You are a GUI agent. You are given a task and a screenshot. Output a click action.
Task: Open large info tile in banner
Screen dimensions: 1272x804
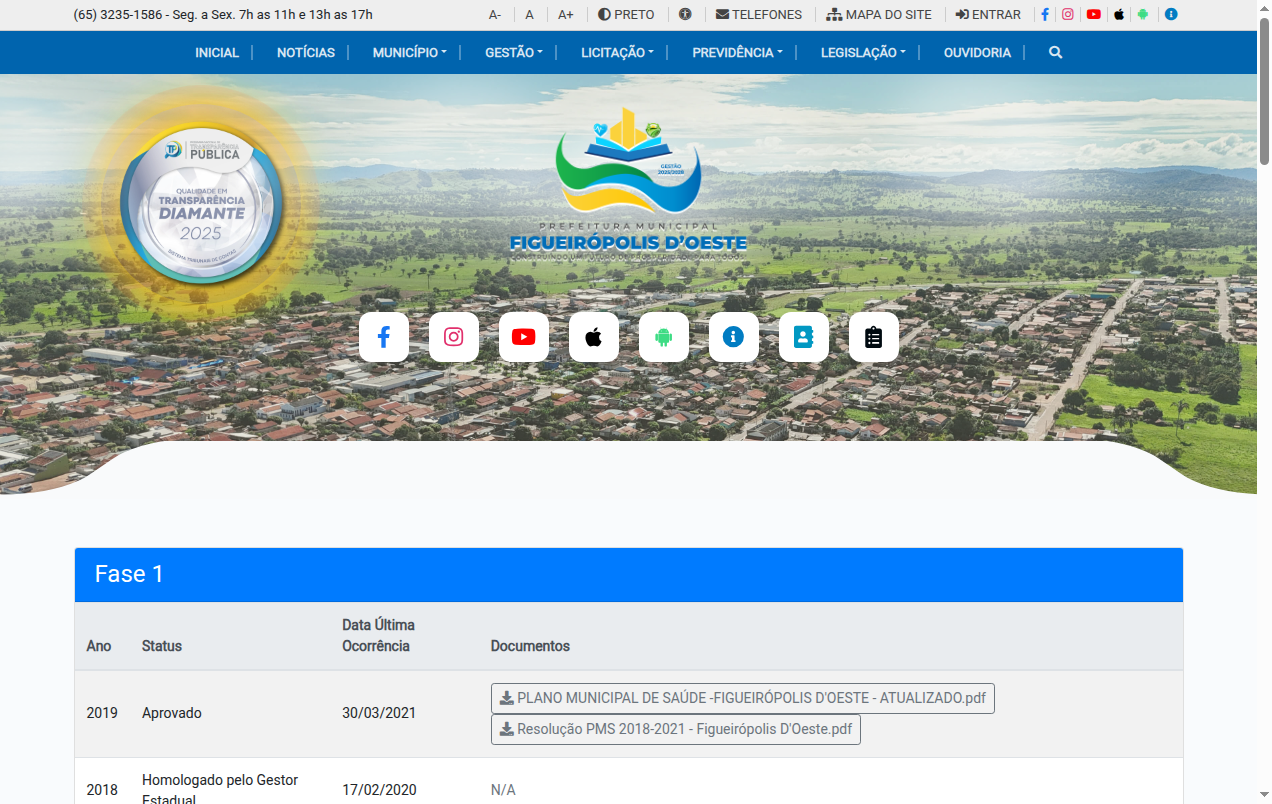[x=734, y=337]
